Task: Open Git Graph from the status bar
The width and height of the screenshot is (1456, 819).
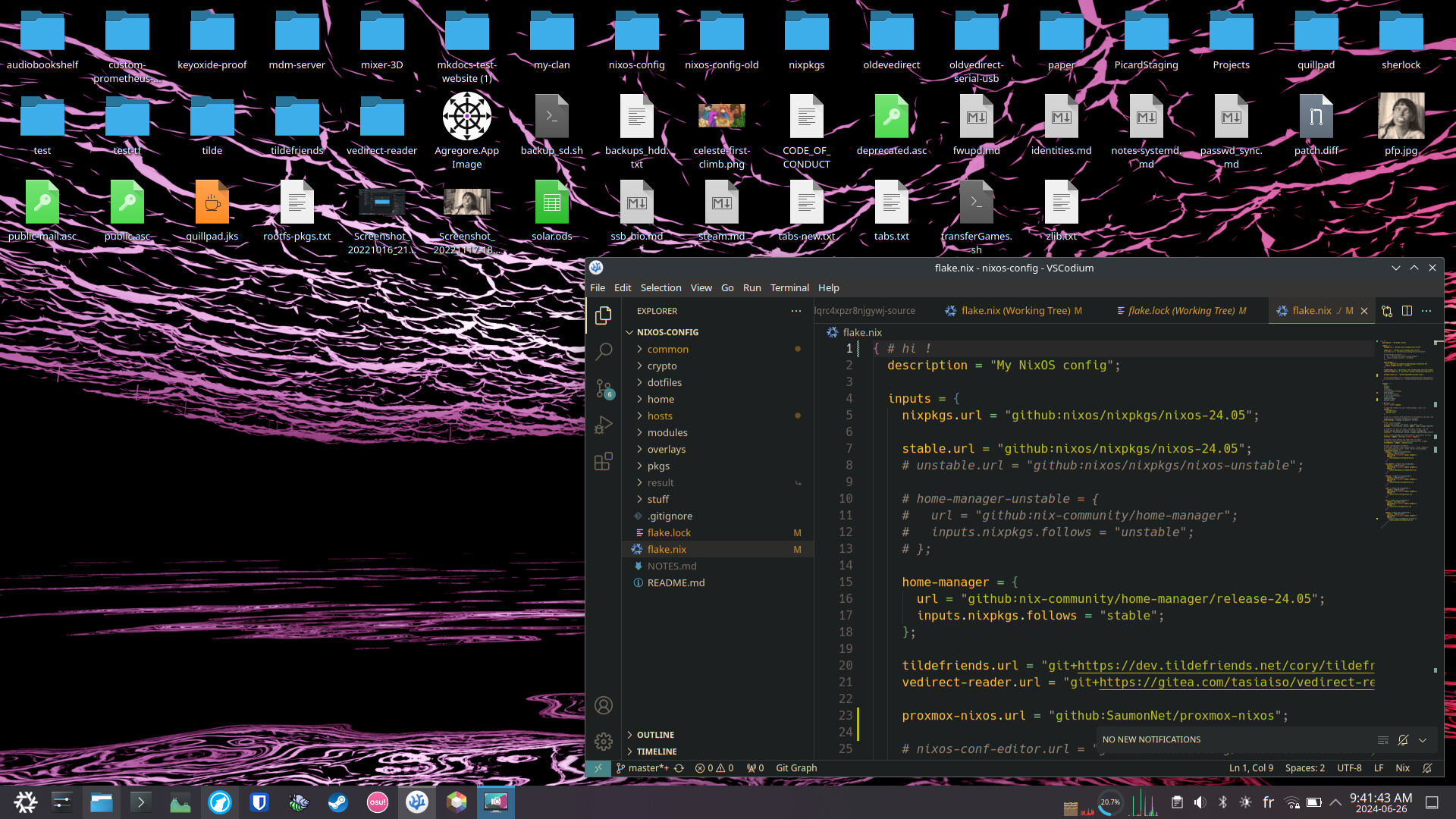Action: click(795, 767)
